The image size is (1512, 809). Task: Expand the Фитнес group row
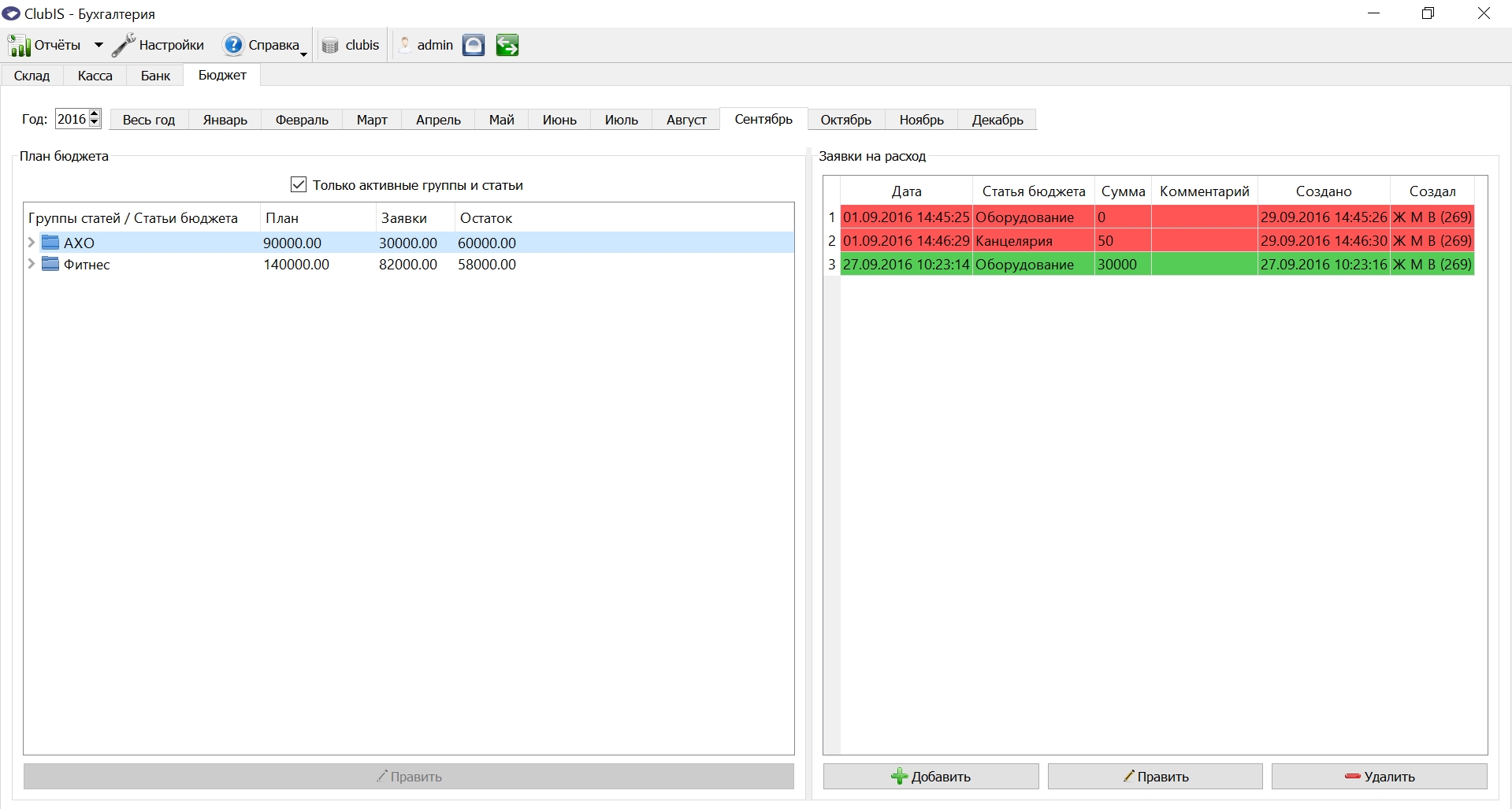pos(32,264)
